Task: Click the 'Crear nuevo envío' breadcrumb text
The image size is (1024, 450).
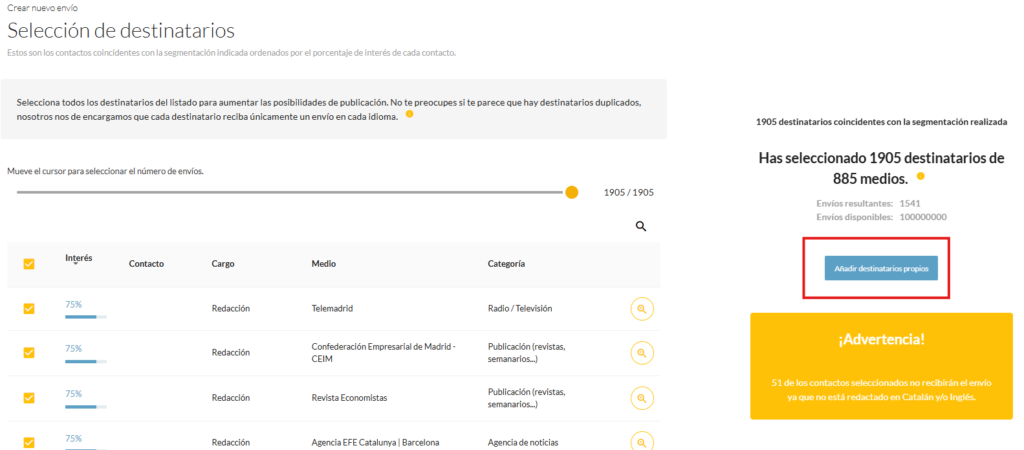Action: click(42, 8)
